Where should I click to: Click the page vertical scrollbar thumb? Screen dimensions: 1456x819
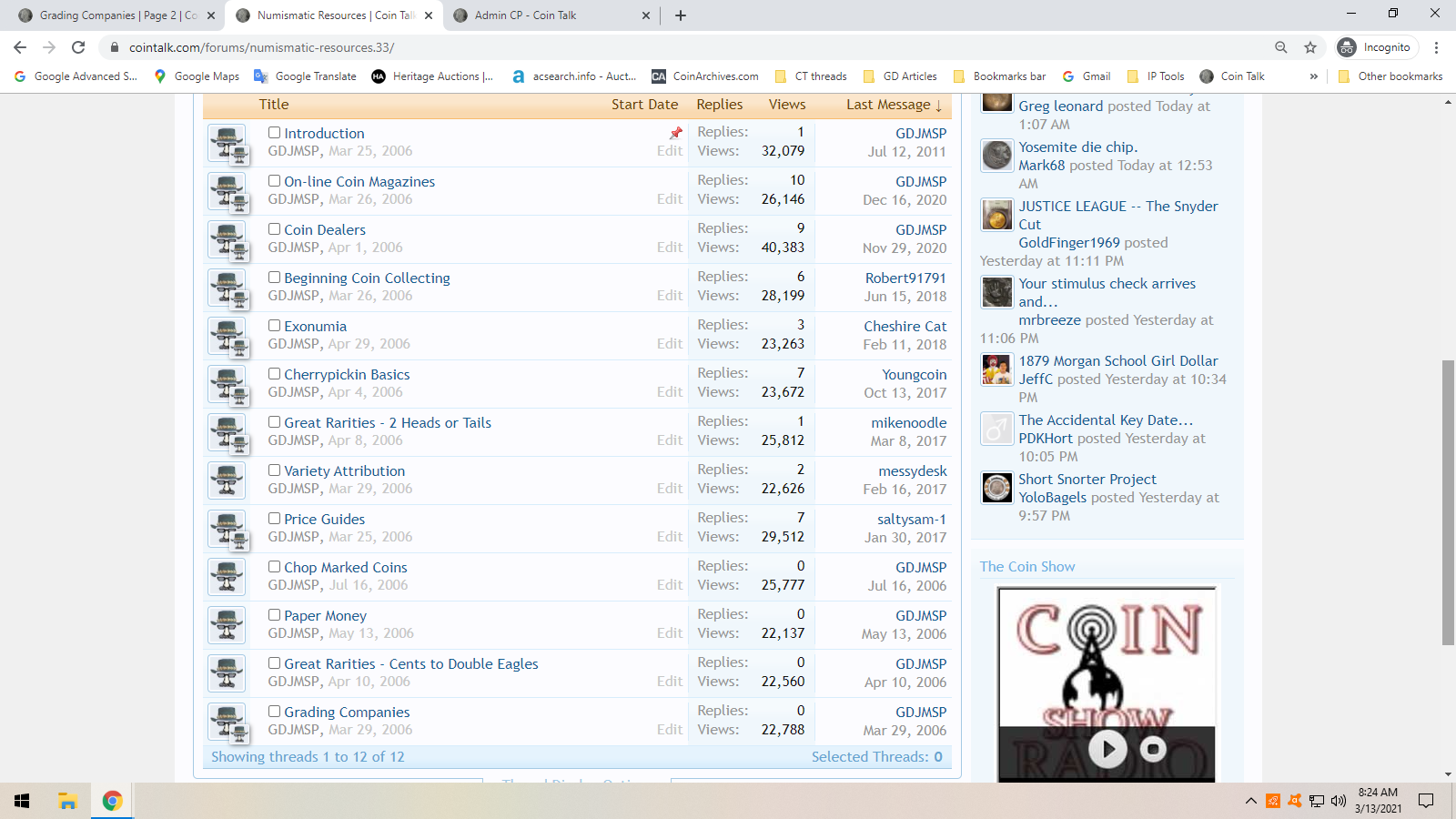[1448, 502]
